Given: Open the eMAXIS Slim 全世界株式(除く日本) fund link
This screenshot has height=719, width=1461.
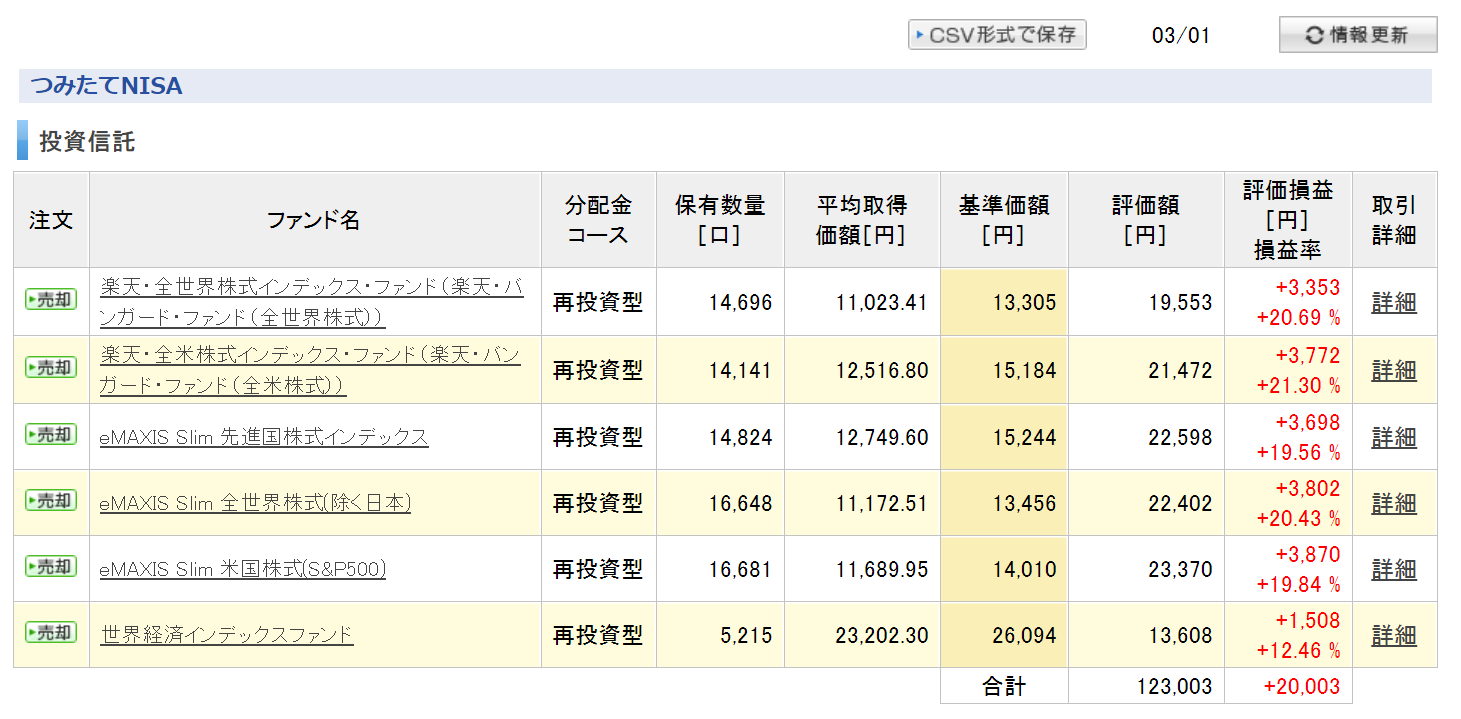Looking at the screenshot, I should (255, 503).
